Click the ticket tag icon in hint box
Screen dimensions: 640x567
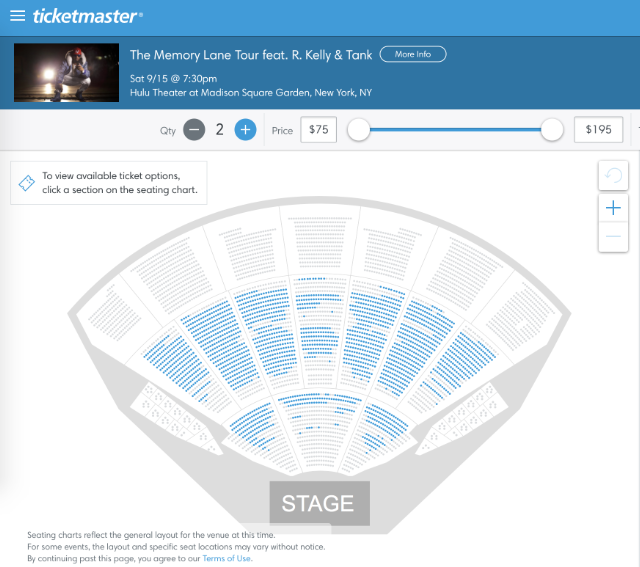click(x=27, y=183)
